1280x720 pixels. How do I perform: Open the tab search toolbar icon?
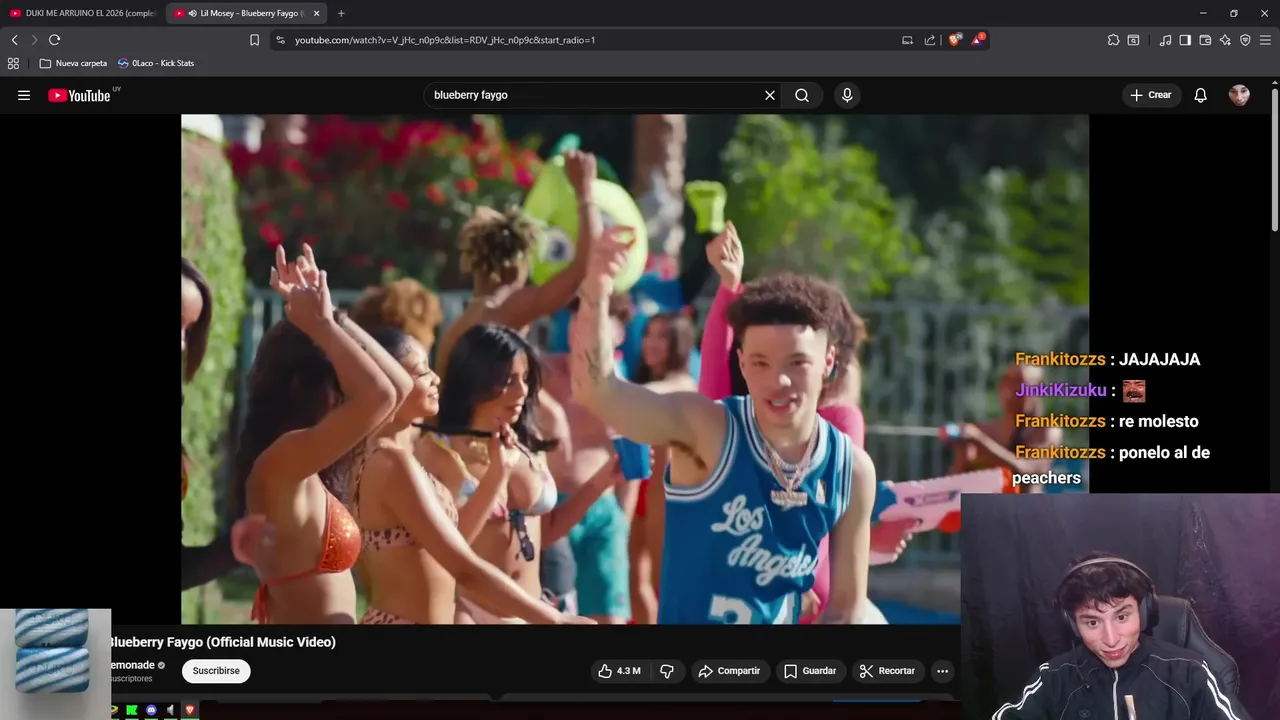click(x=1133, y=40)
